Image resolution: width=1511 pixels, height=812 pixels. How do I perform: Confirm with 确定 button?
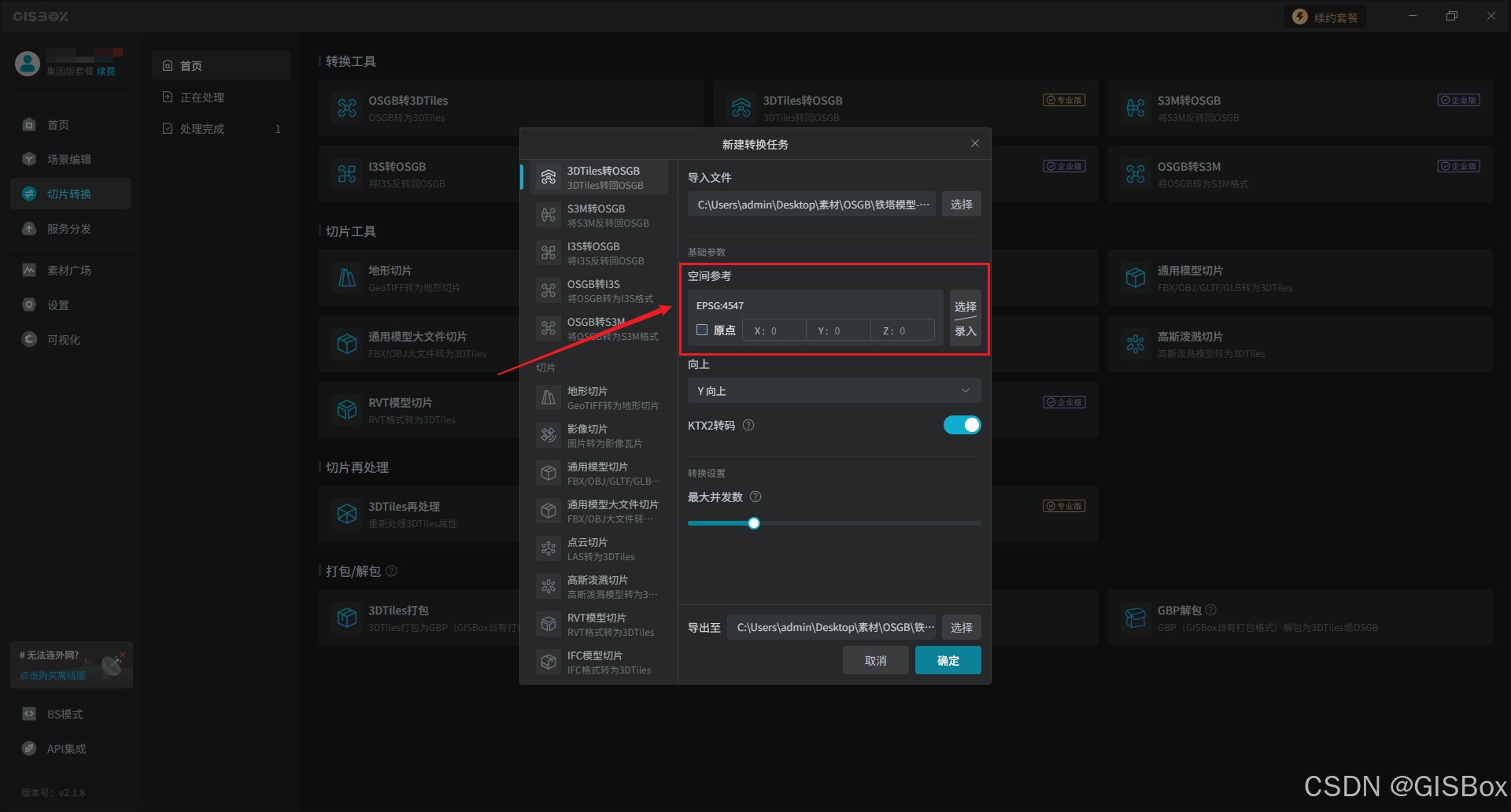[x=948, y=660]
